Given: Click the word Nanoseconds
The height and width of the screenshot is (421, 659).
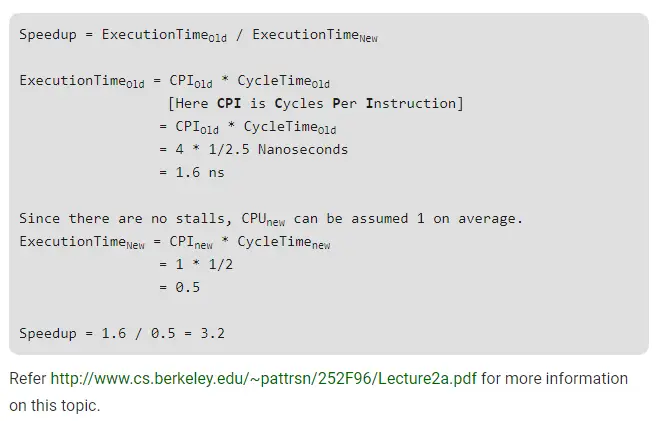Looking at the screenshot, I should tap(303, 149).
